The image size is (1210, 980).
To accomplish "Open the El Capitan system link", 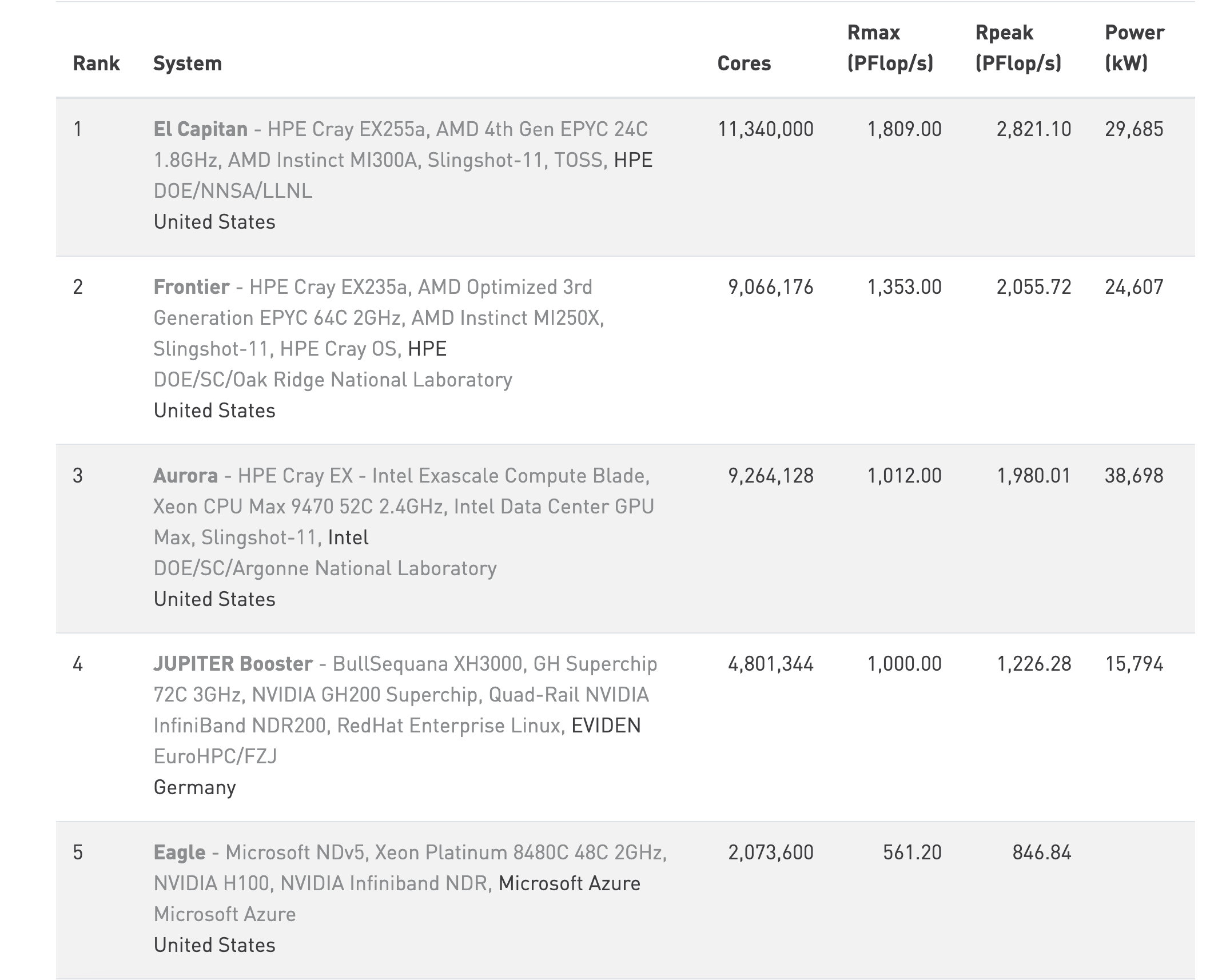I will [x=200, y=129].
